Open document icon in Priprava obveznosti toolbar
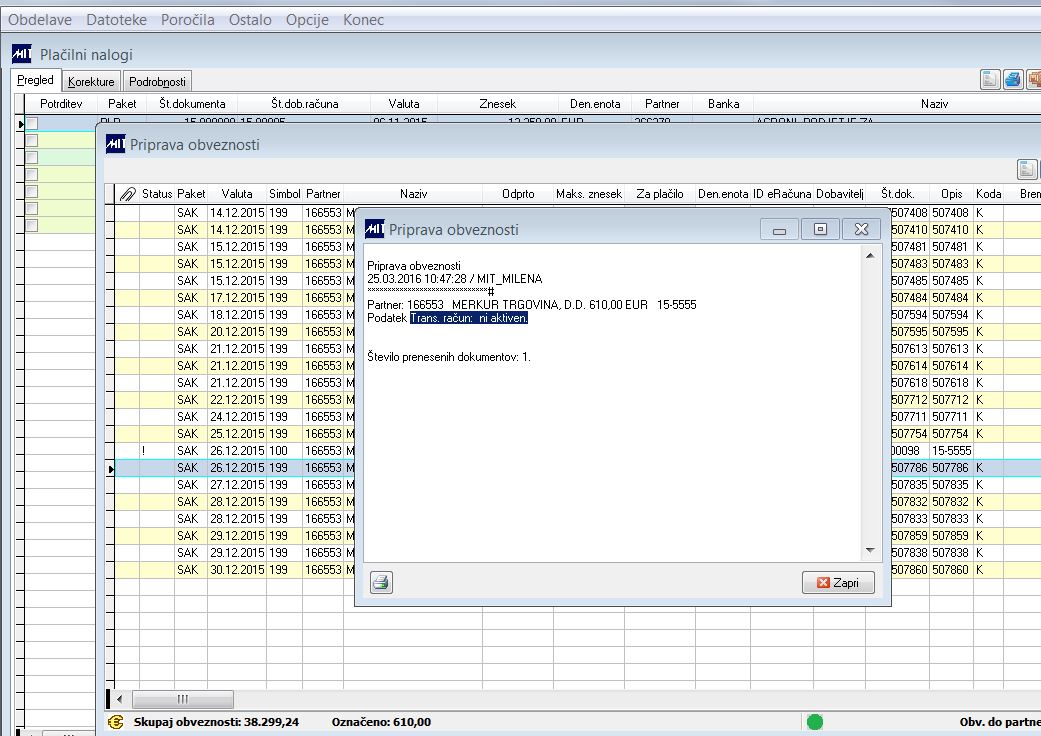The height and width of the screenshot is (736, 1041). click(x=1026, y=169)
